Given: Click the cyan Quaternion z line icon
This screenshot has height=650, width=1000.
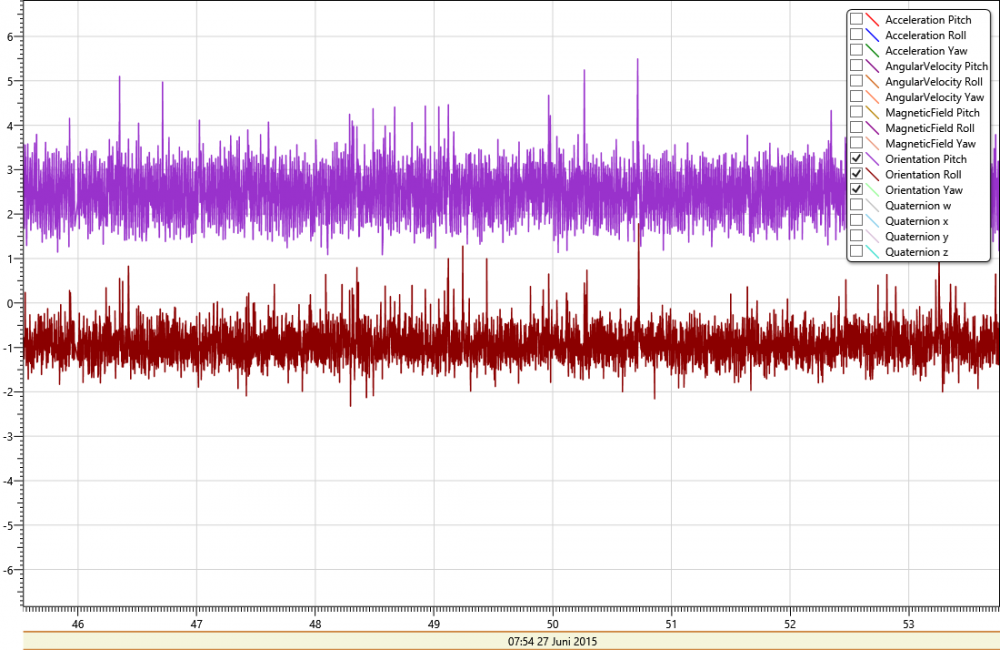Looking at the screenshot, I should pyautogui.click(x=873, y=252).
